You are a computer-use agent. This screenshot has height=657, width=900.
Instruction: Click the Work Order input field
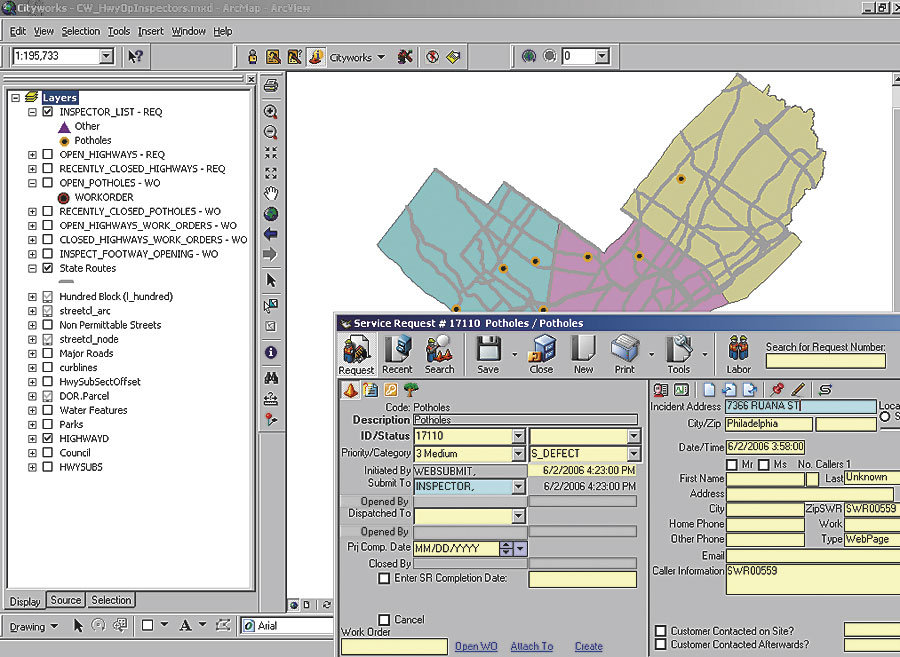click(x=394, y=646)
